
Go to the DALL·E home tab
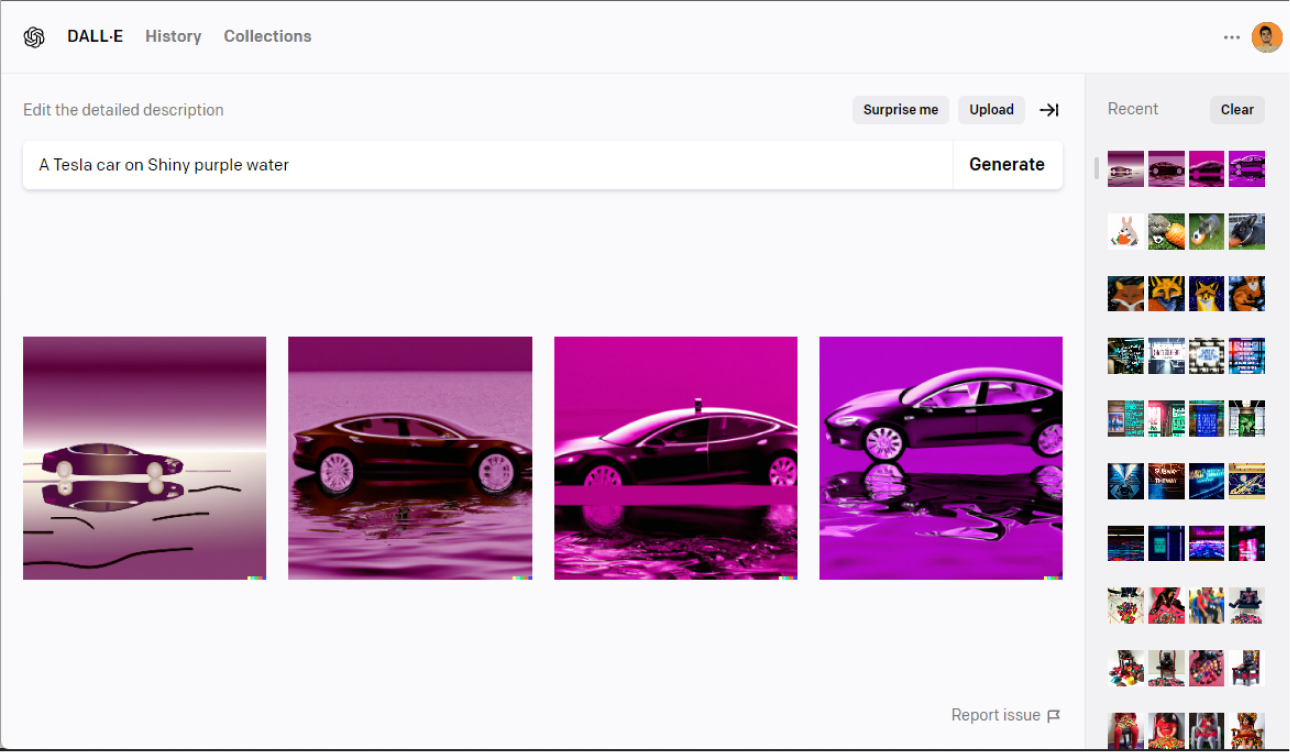tap(95, 36)
